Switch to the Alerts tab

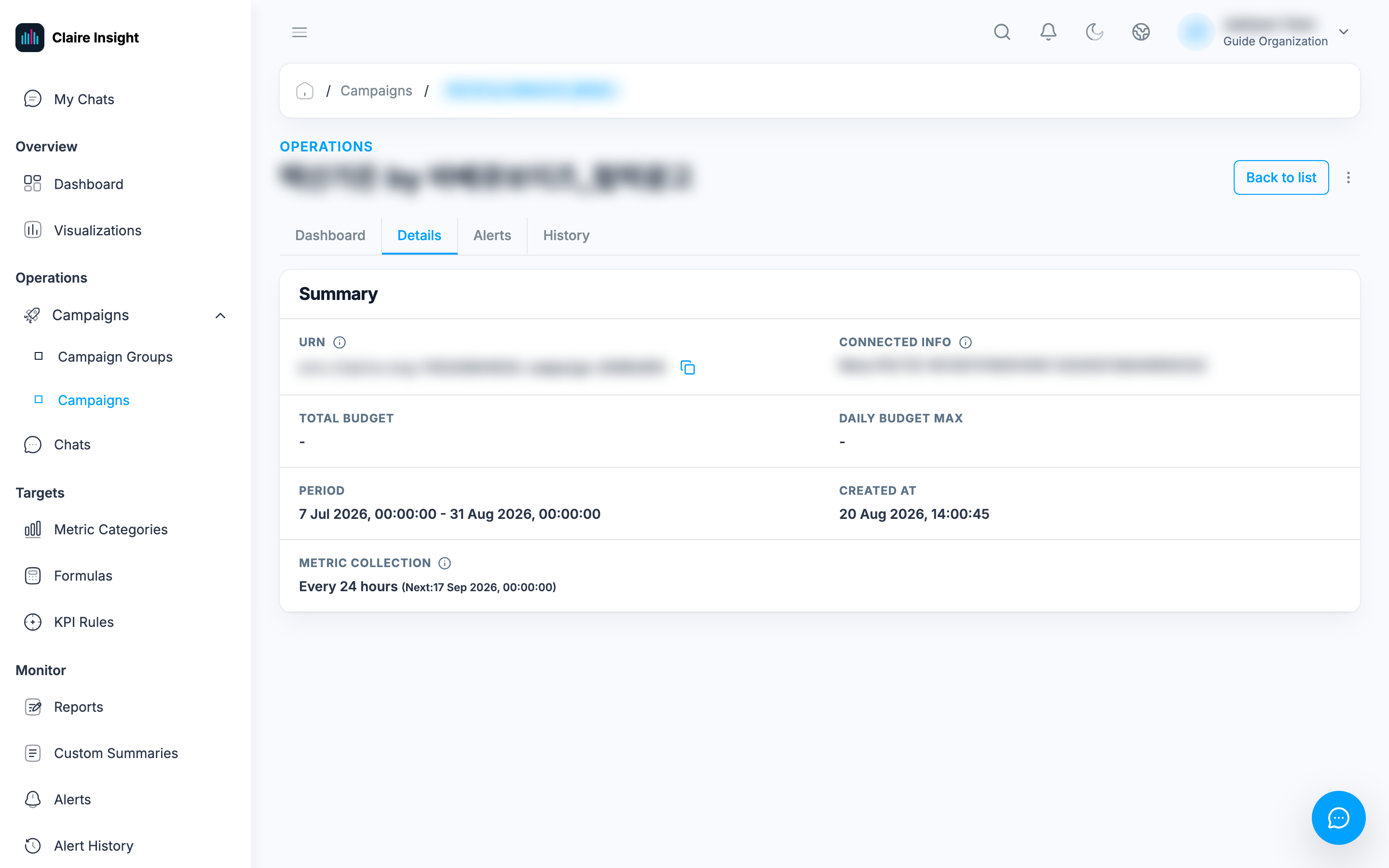492,235
